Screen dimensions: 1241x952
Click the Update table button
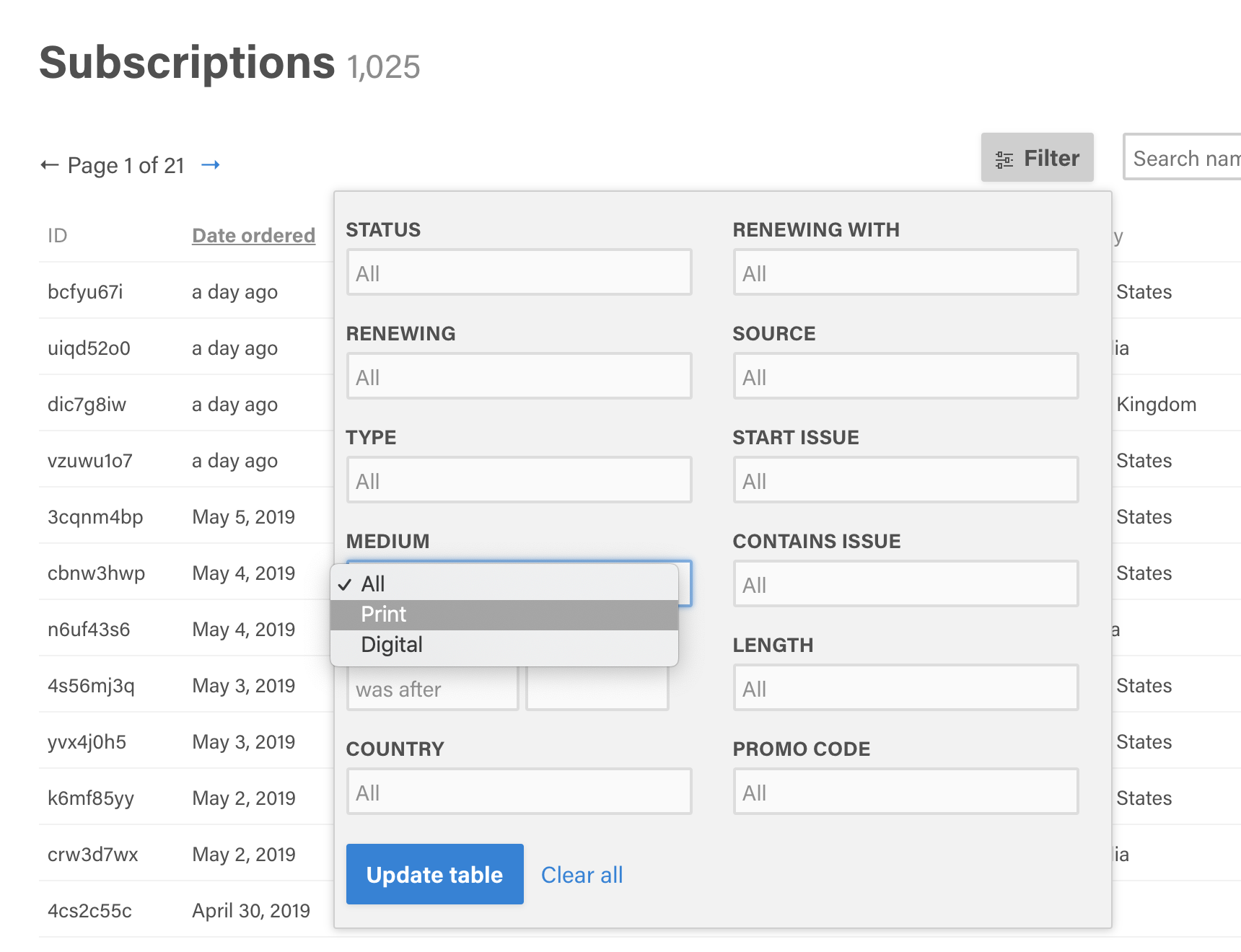click(x=435, y=874)
